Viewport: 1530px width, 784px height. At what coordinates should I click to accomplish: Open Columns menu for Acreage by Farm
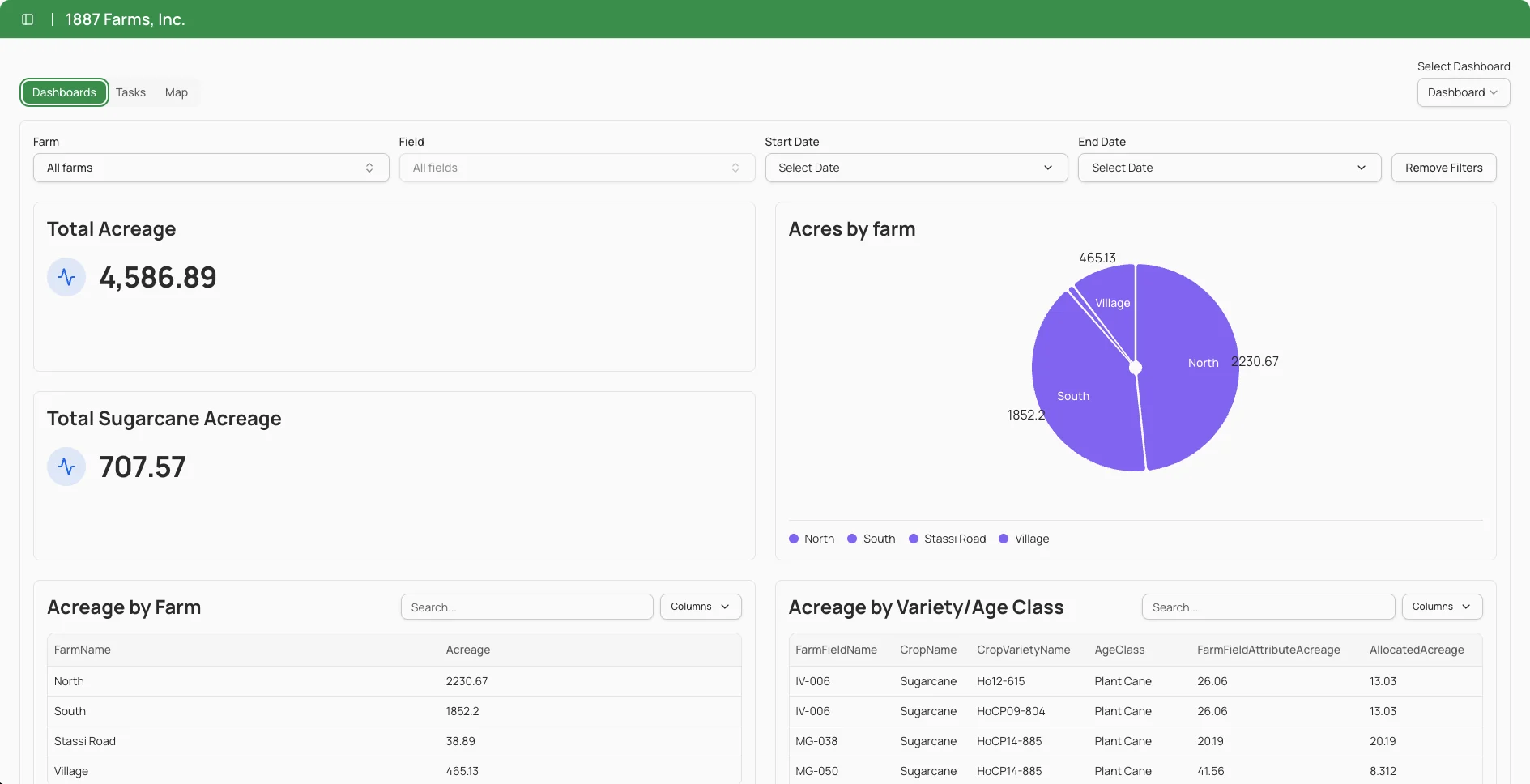click(x=701, y=607)
